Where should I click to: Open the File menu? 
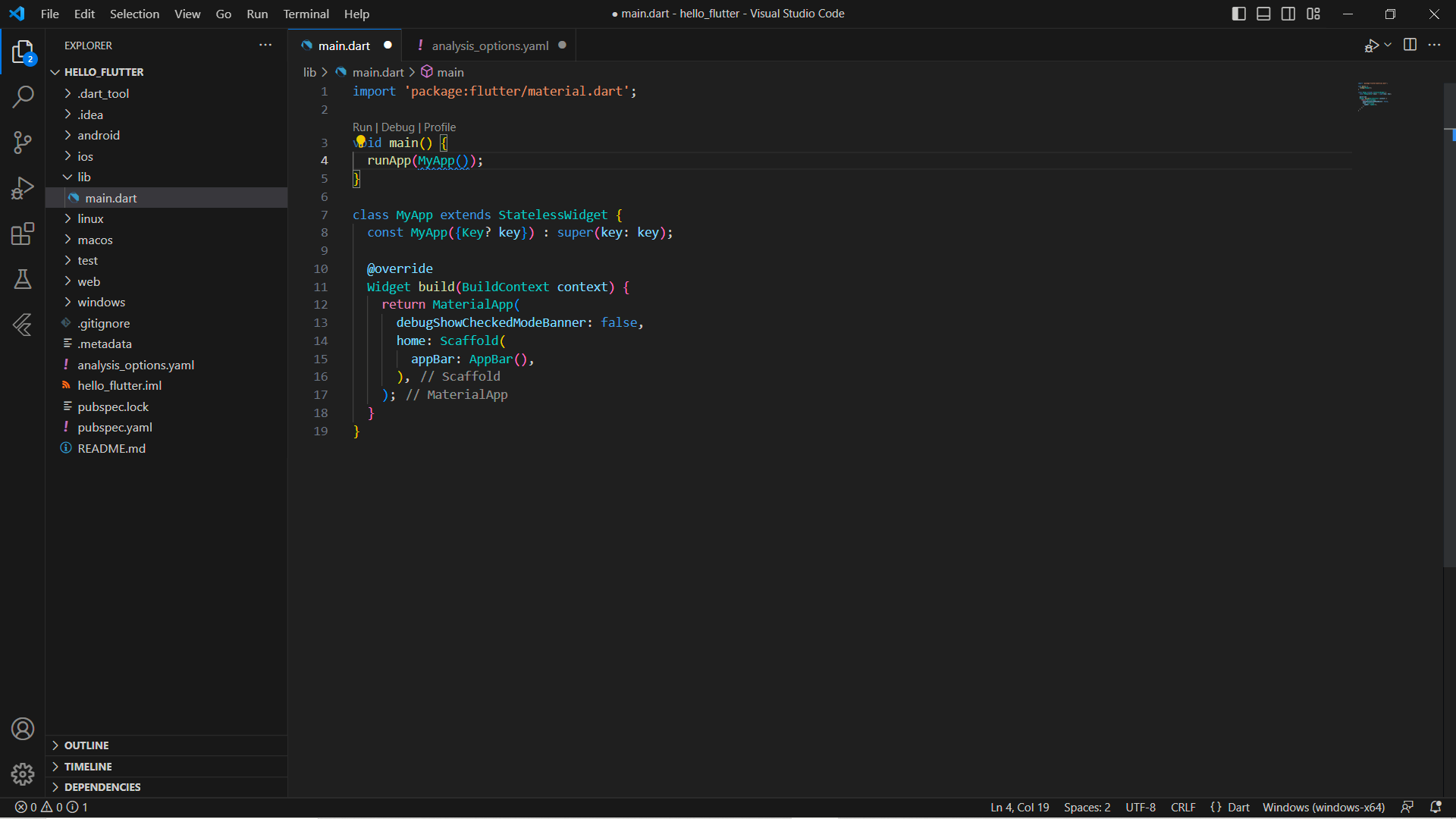tap(50, 14)
